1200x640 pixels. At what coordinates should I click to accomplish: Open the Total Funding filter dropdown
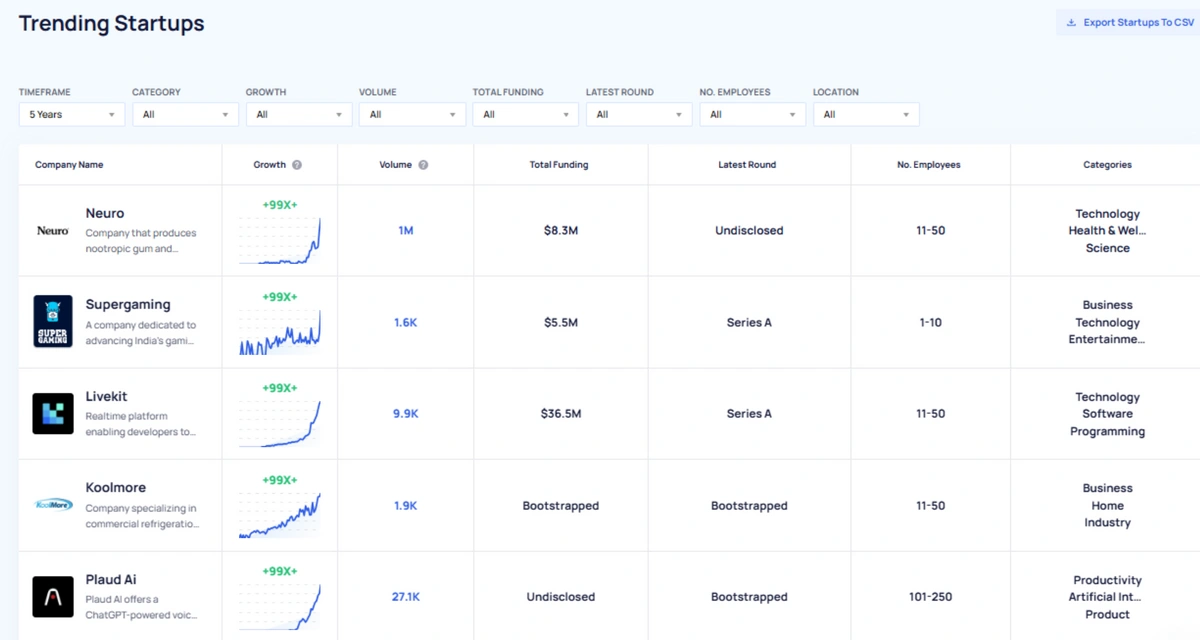coord(526,115)
